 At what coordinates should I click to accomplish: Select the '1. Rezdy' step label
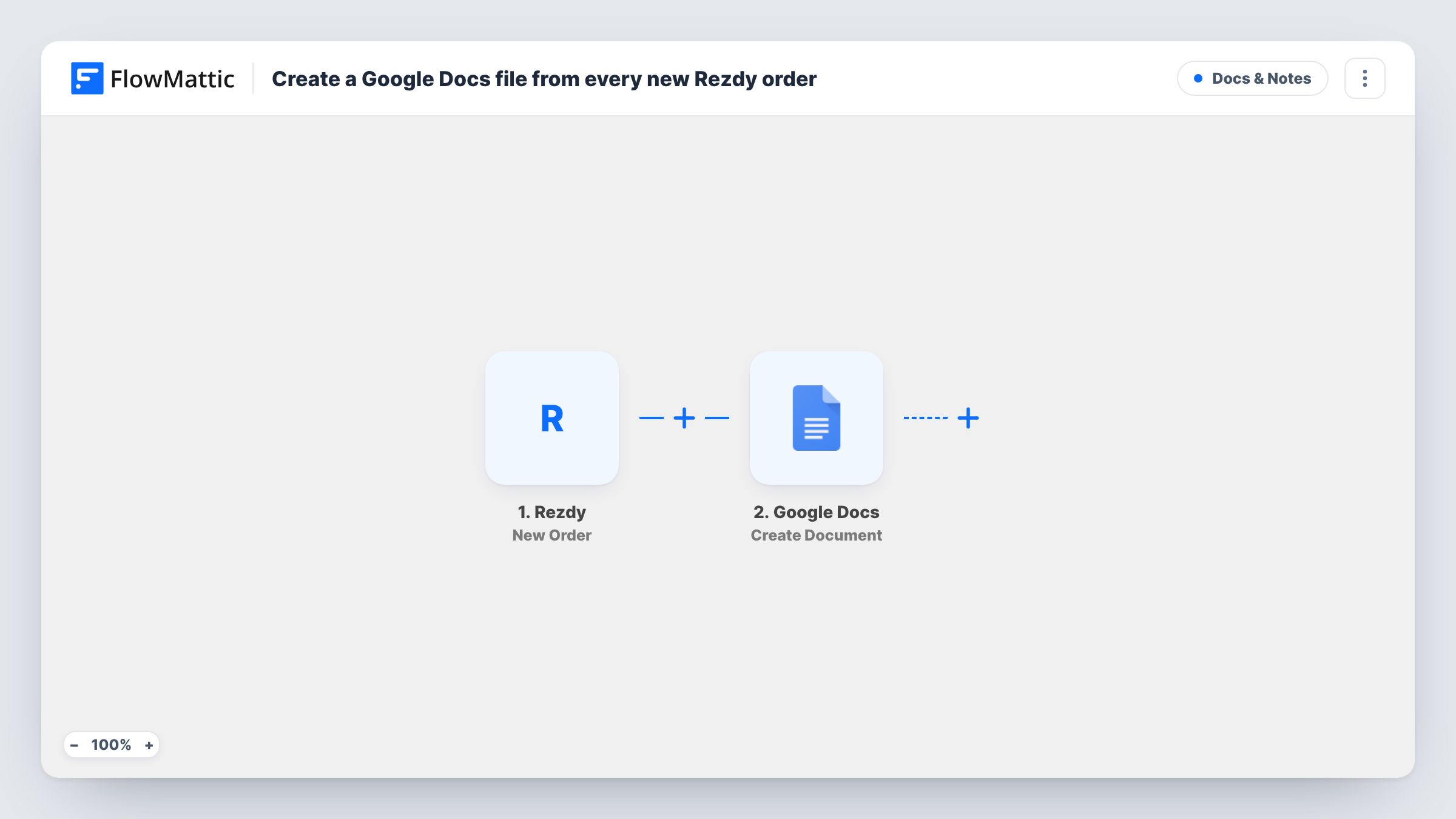(551, 512)
